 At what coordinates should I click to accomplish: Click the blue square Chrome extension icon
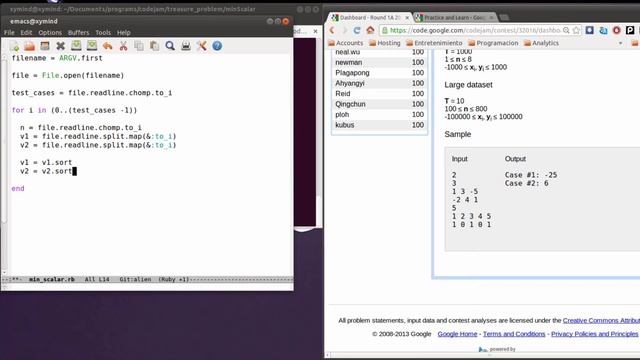click(x=589, y=30)
